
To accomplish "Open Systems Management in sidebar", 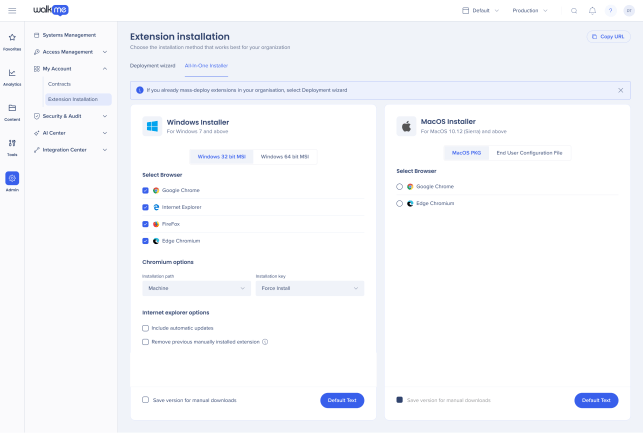I will click(69, 35).
